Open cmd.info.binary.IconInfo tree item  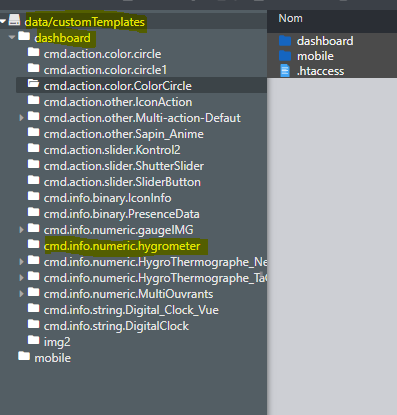click(107, 198)
